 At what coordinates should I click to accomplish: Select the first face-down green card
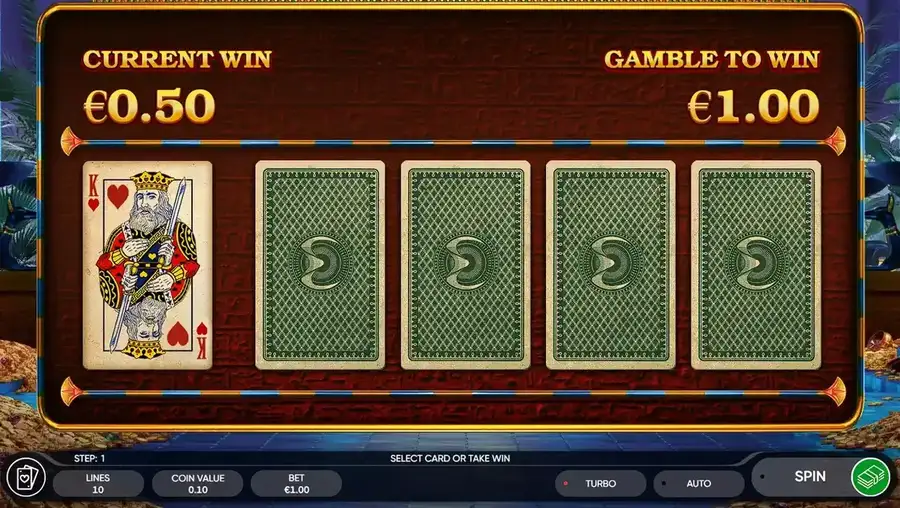(x=320, y=265)
